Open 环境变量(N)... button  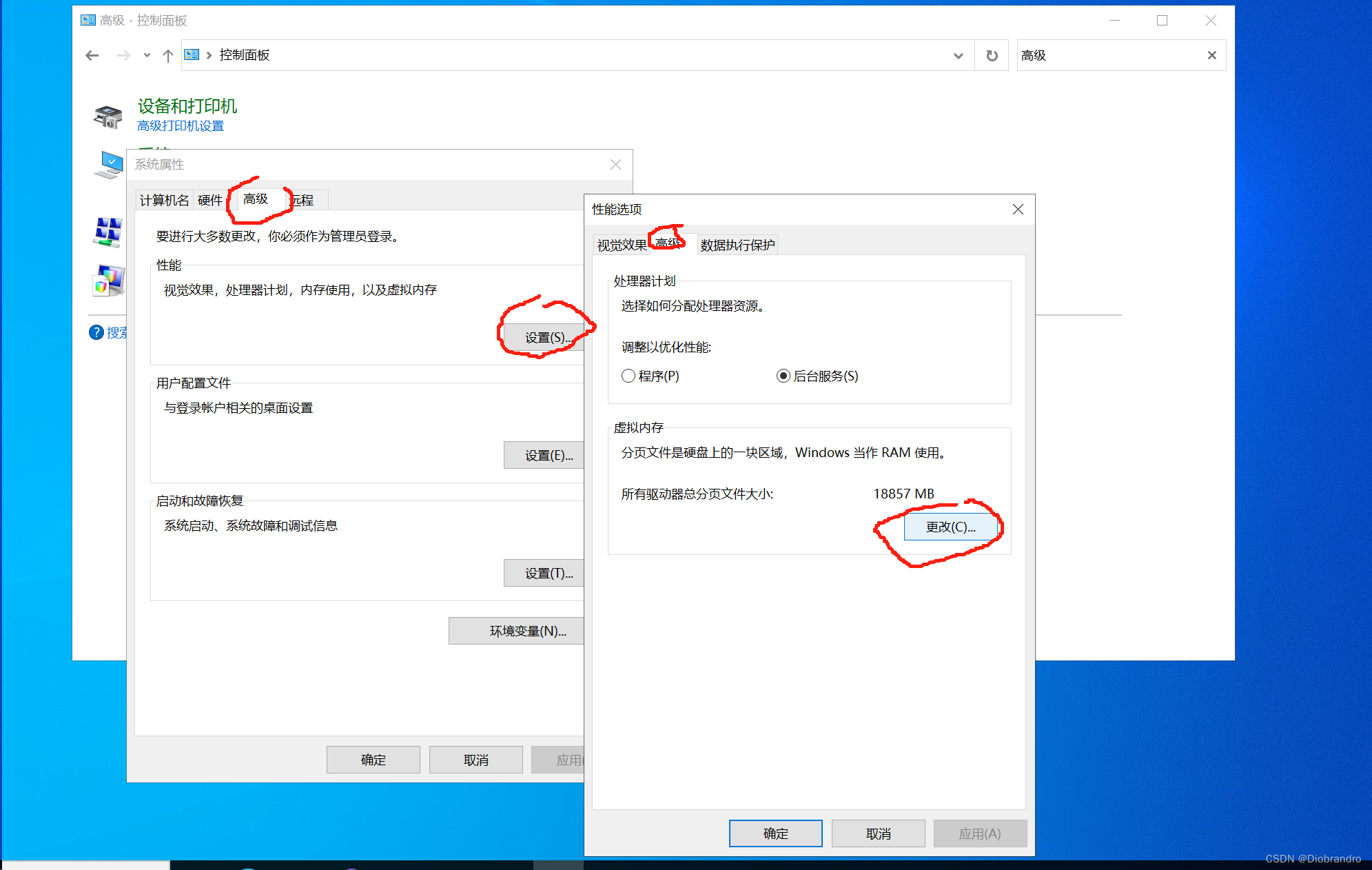(x=517, y=631)
